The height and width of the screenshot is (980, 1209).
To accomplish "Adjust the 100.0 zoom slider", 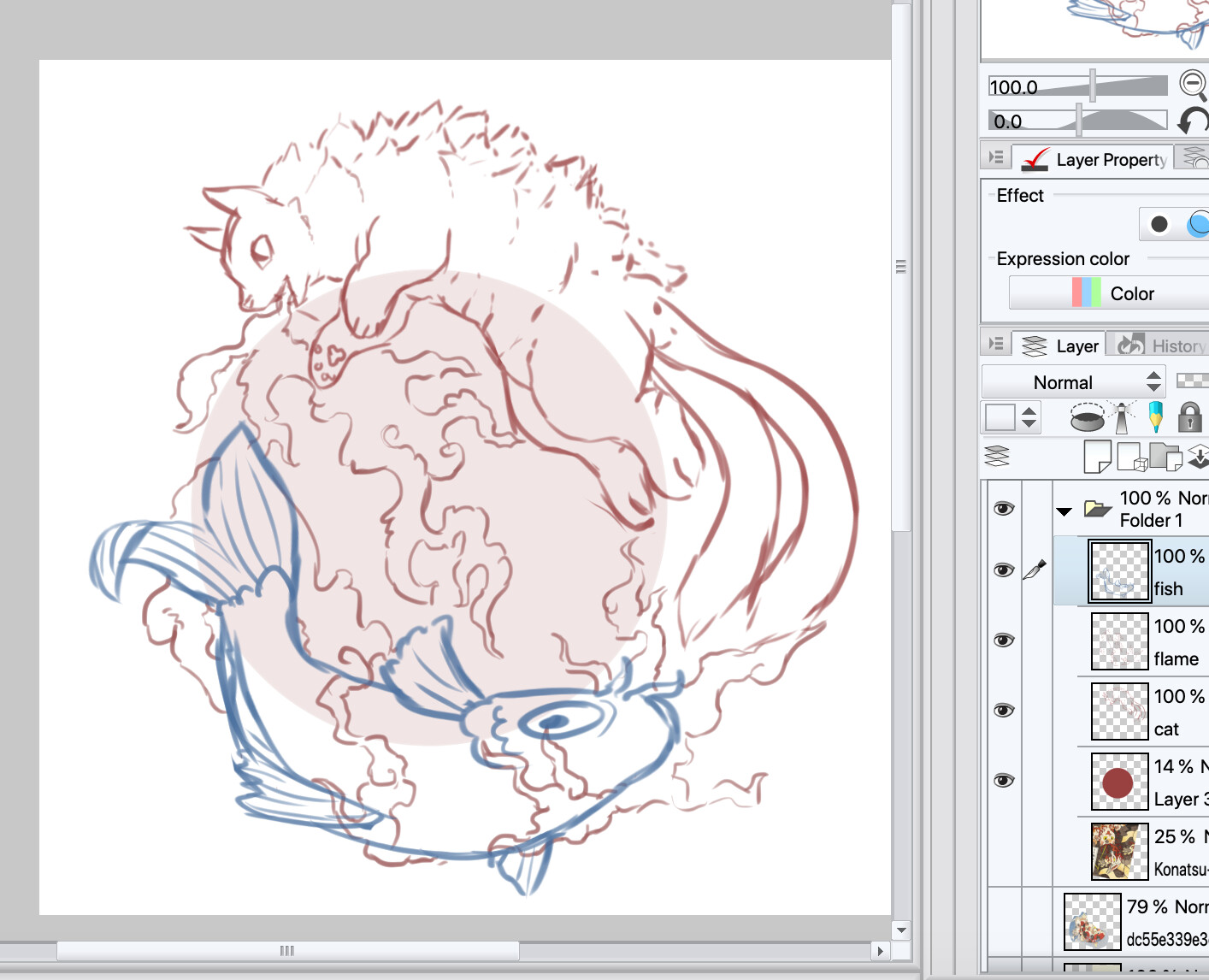I will (1078, 86).
